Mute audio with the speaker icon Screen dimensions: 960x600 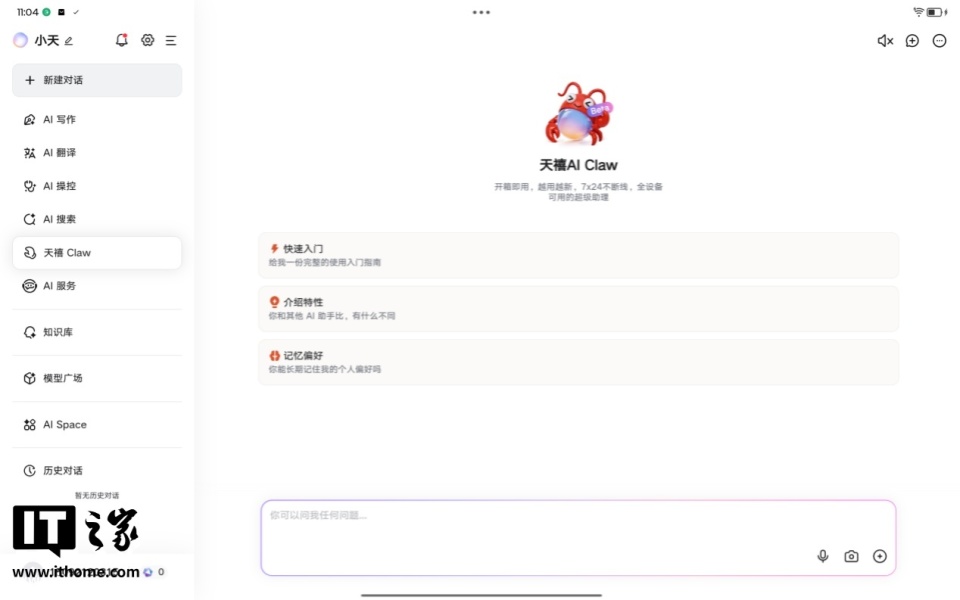(883, 41)
